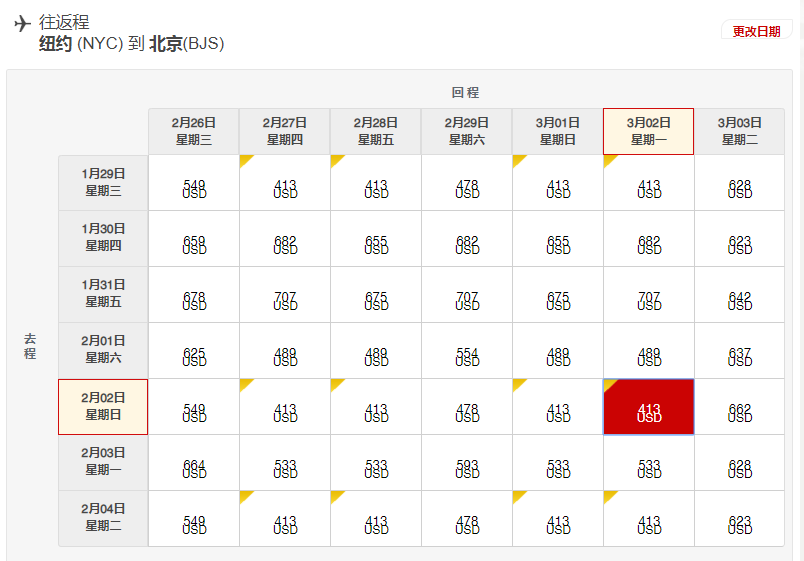Select departure row 1月31日 星期五
Image resolution: width=804 pixels, height=561 pixels.
coord(103,294)
